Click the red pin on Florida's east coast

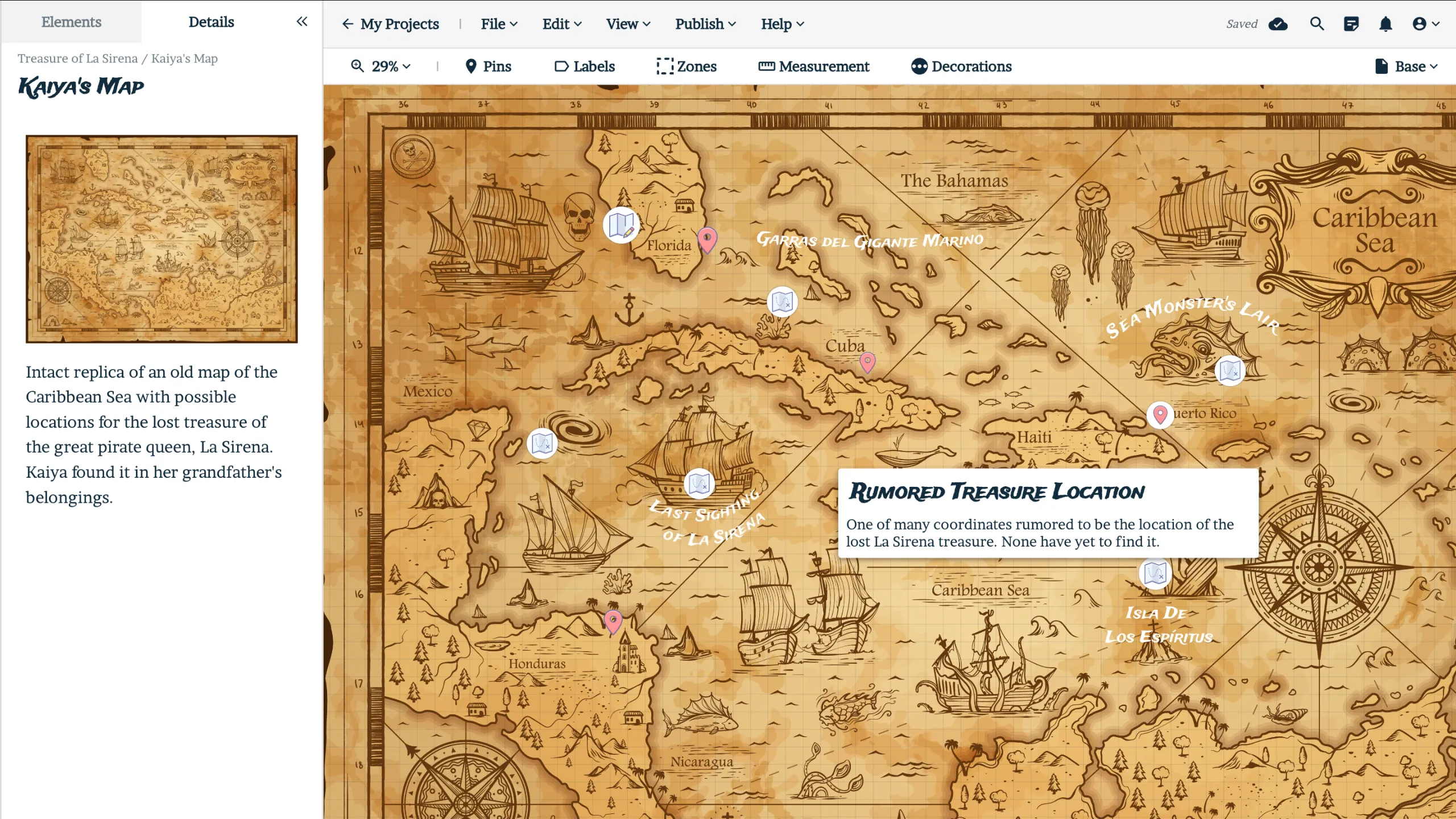coord(707,239)
